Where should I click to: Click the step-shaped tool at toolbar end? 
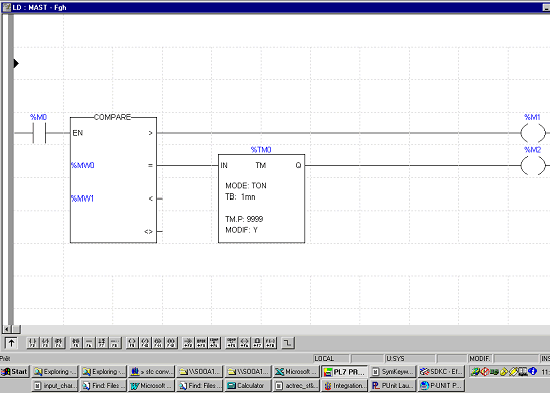[288, 343]
